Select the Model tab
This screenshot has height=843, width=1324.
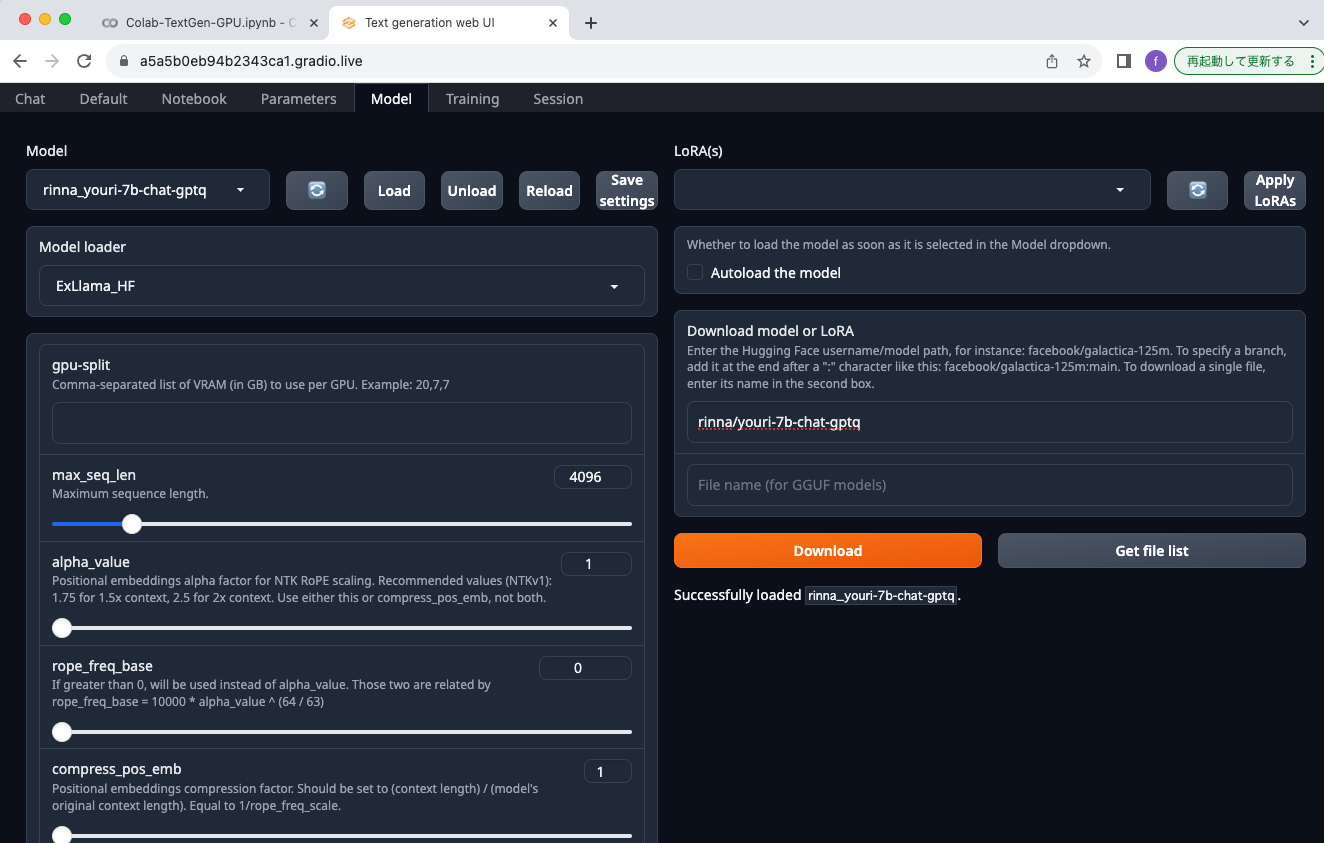click(391, 98)
